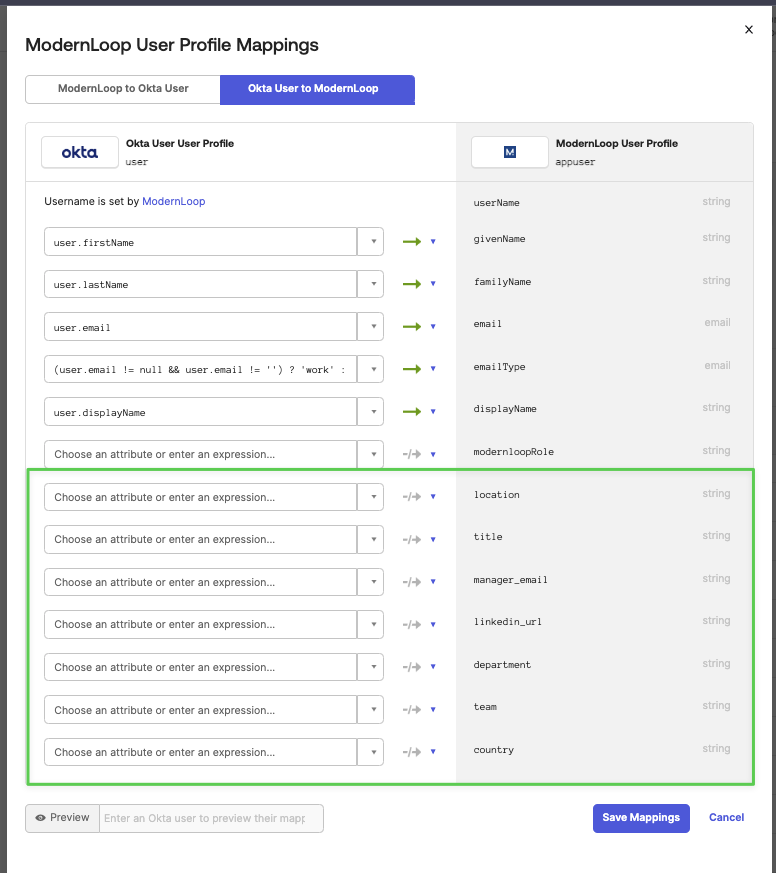Image resolution: width=776 pixels, height=873 pixels.
Task: Click green mapping arrow in the user.email row
Action: click(x=412, y=327)
